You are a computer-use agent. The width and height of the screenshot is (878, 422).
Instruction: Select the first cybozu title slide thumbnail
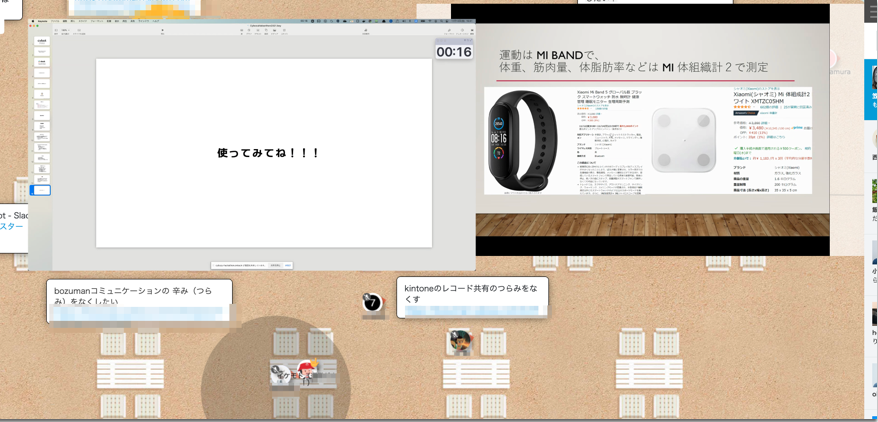coord(42,41)
